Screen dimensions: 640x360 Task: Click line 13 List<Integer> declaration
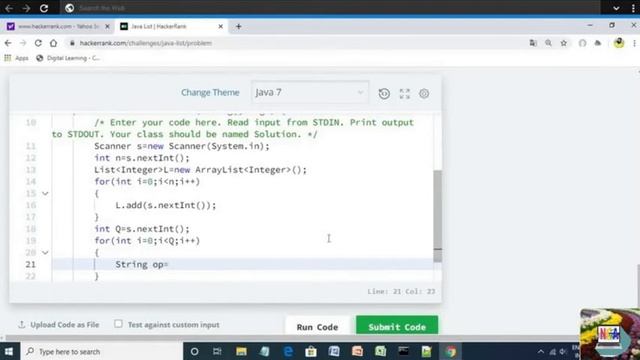pyautogui.click(x=200, y=170)
